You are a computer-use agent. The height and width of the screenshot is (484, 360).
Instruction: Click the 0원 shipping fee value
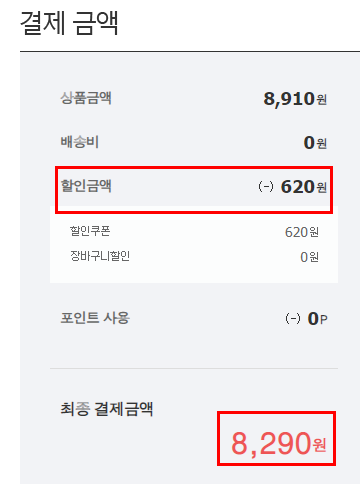[x=315, y=143]
